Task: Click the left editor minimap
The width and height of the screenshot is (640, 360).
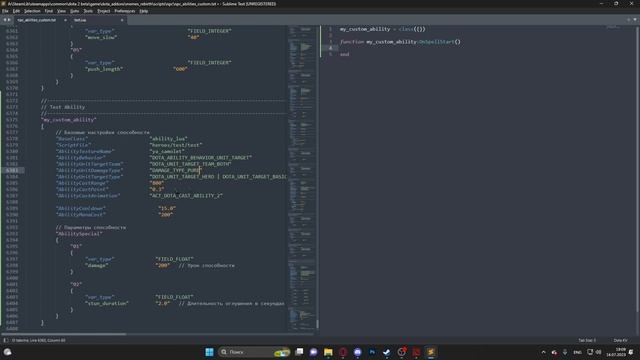Action: pyautogui.click(x=302, y=178)
